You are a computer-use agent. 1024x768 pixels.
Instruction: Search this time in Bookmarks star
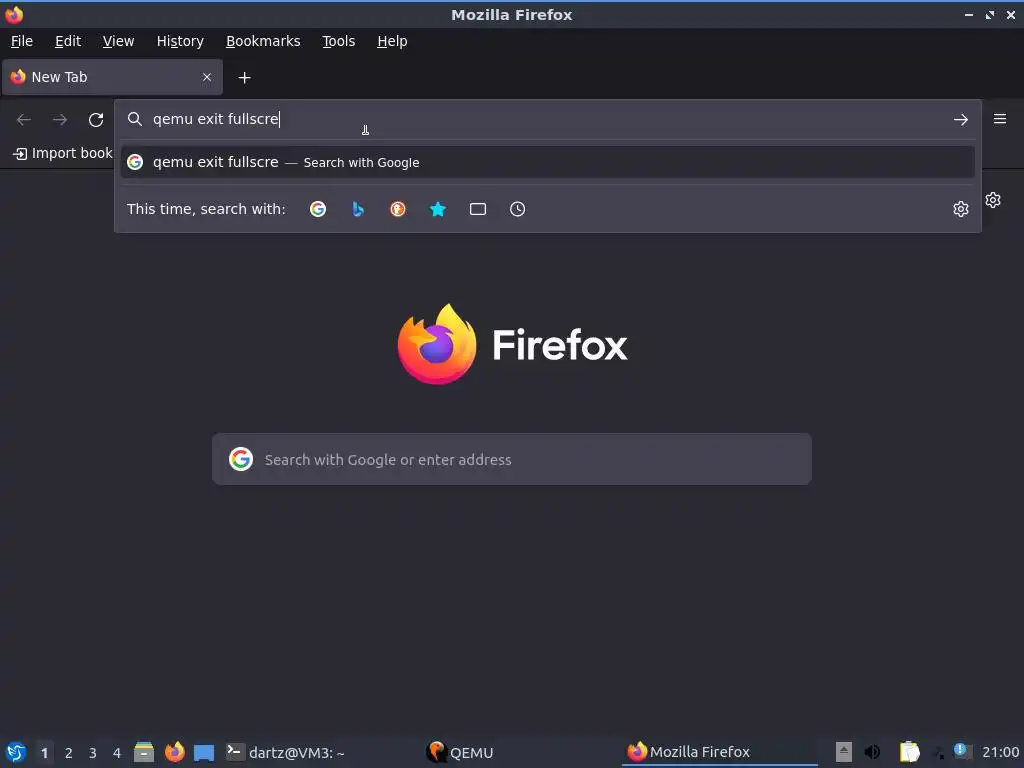438,209
